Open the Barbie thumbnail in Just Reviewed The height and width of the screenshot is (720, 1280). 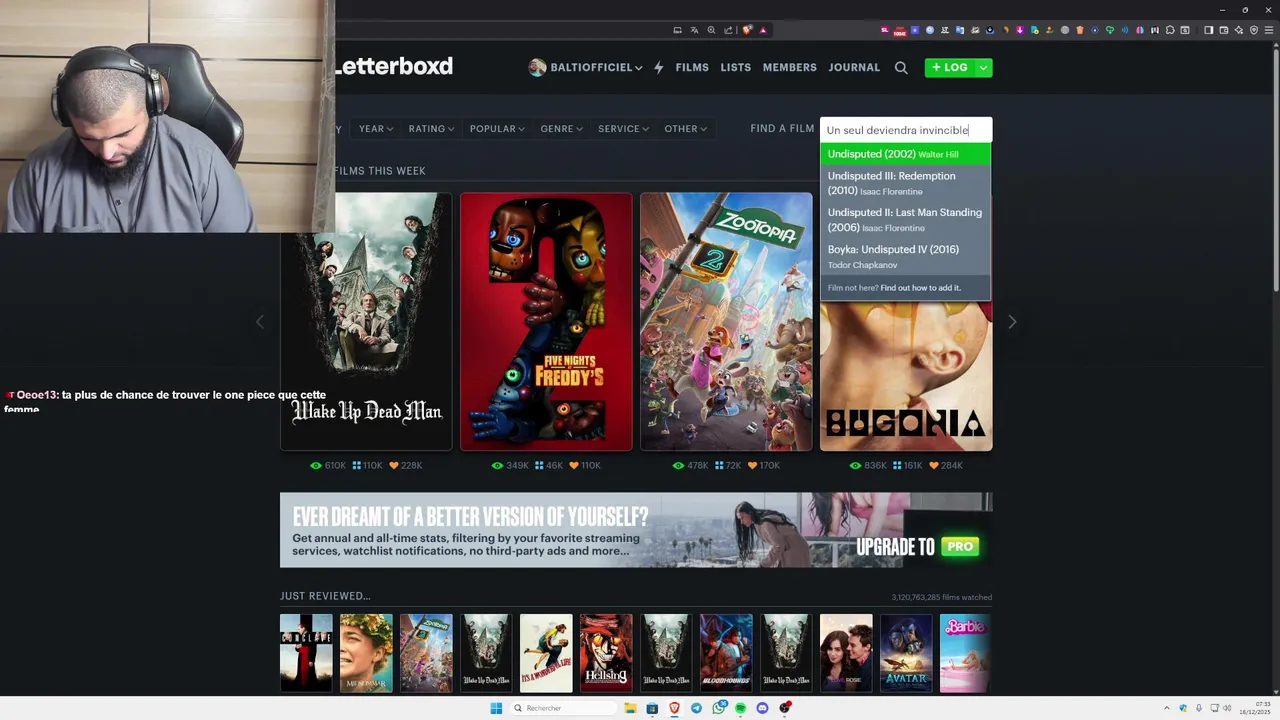(x=966, y=653)
